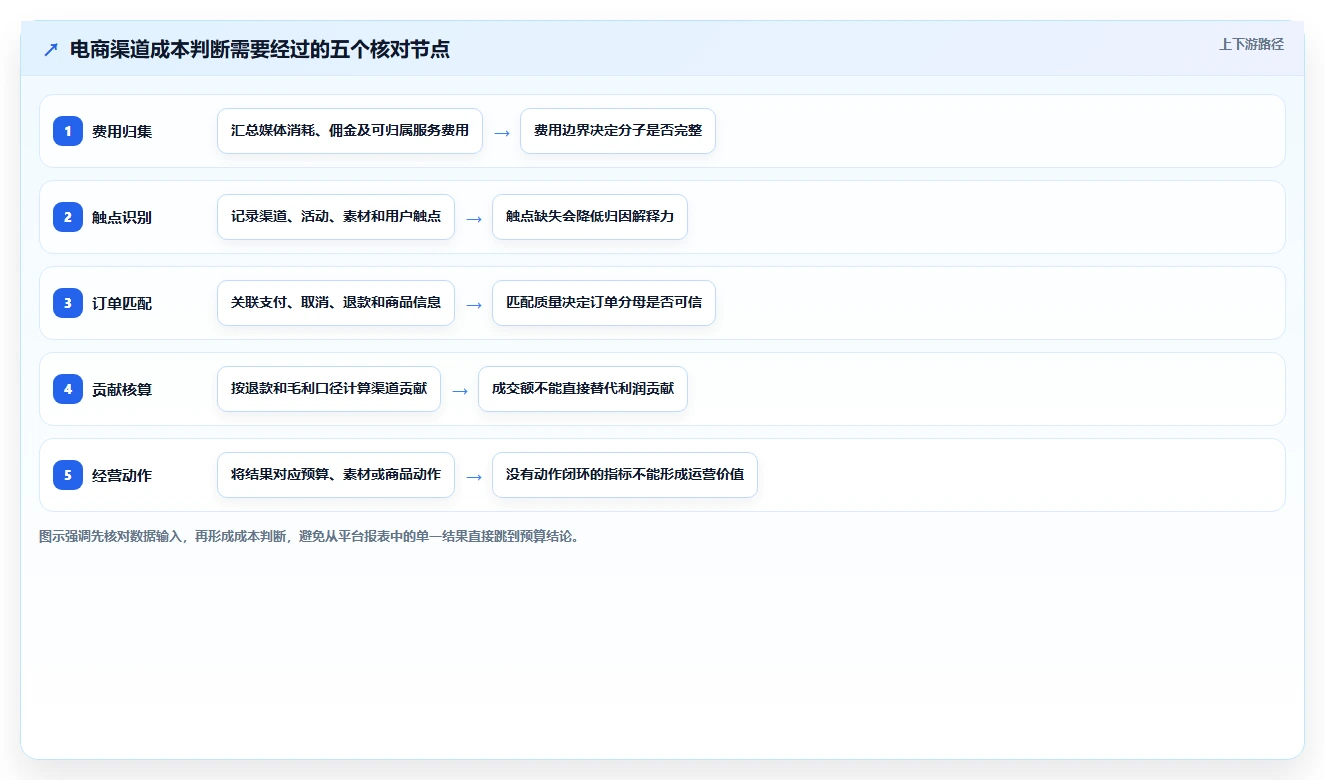This screenshot has height=780, width=1325.
Task: Select step number 3 badge
Action: (68, 303)
